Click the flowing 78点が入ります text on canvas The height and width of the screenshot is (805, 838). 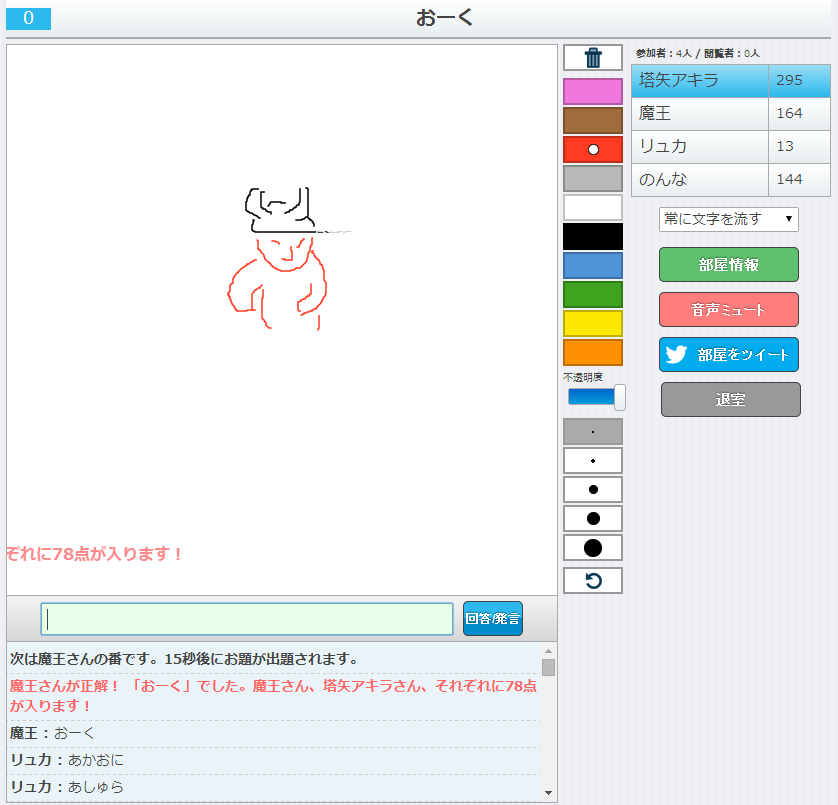point(94,554)
